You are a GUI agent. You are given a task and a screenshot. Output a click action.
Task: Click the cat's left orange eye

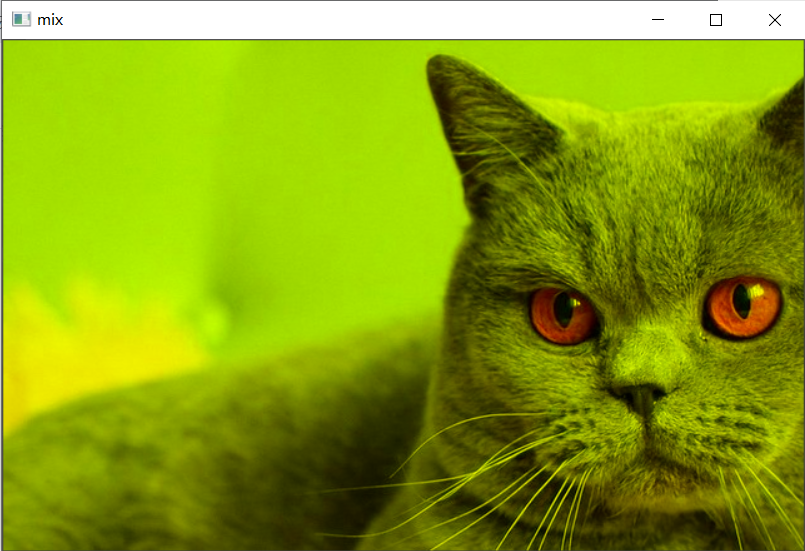(563, 313)
